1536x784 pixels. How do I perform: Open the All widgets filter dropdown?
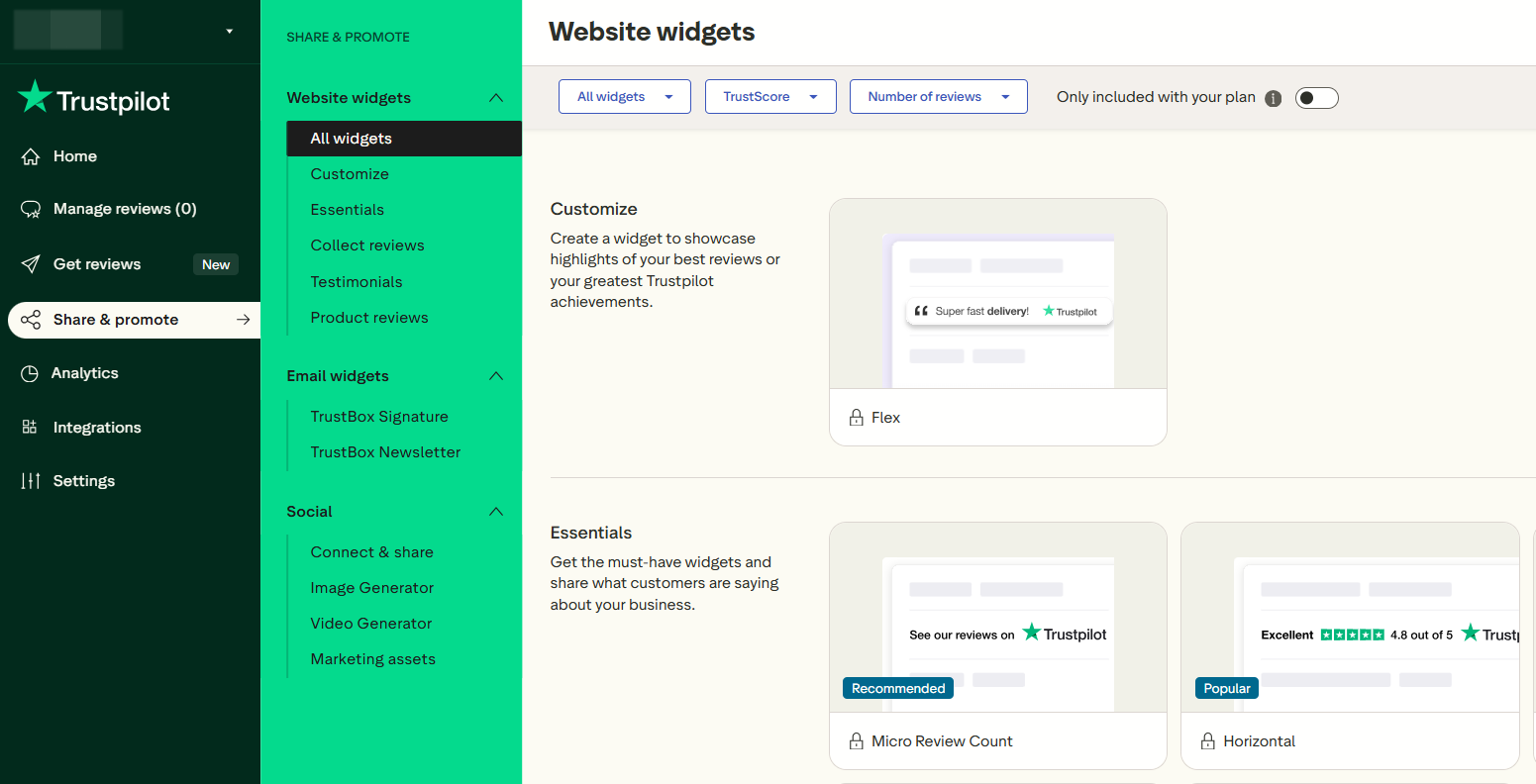coord(625,97)
